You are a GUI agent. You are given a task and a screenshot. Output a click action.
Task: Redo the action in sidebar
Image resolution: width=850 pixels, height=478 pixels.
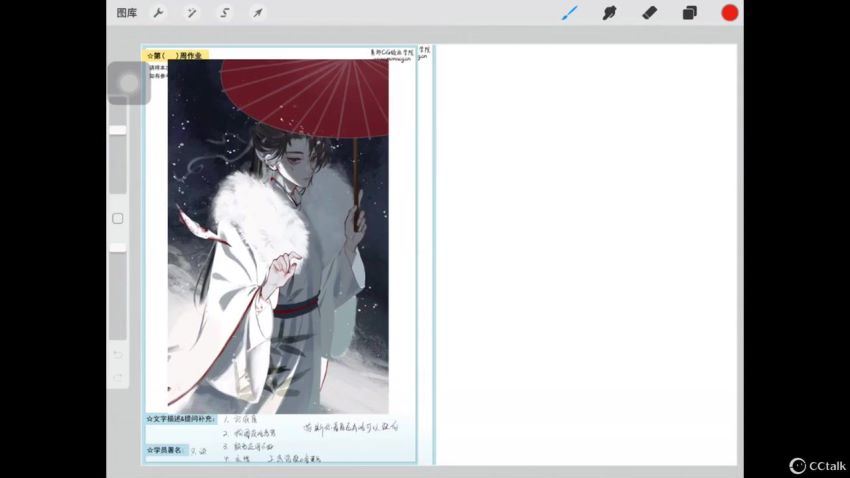pyautogui.click(x=118, y=377)
